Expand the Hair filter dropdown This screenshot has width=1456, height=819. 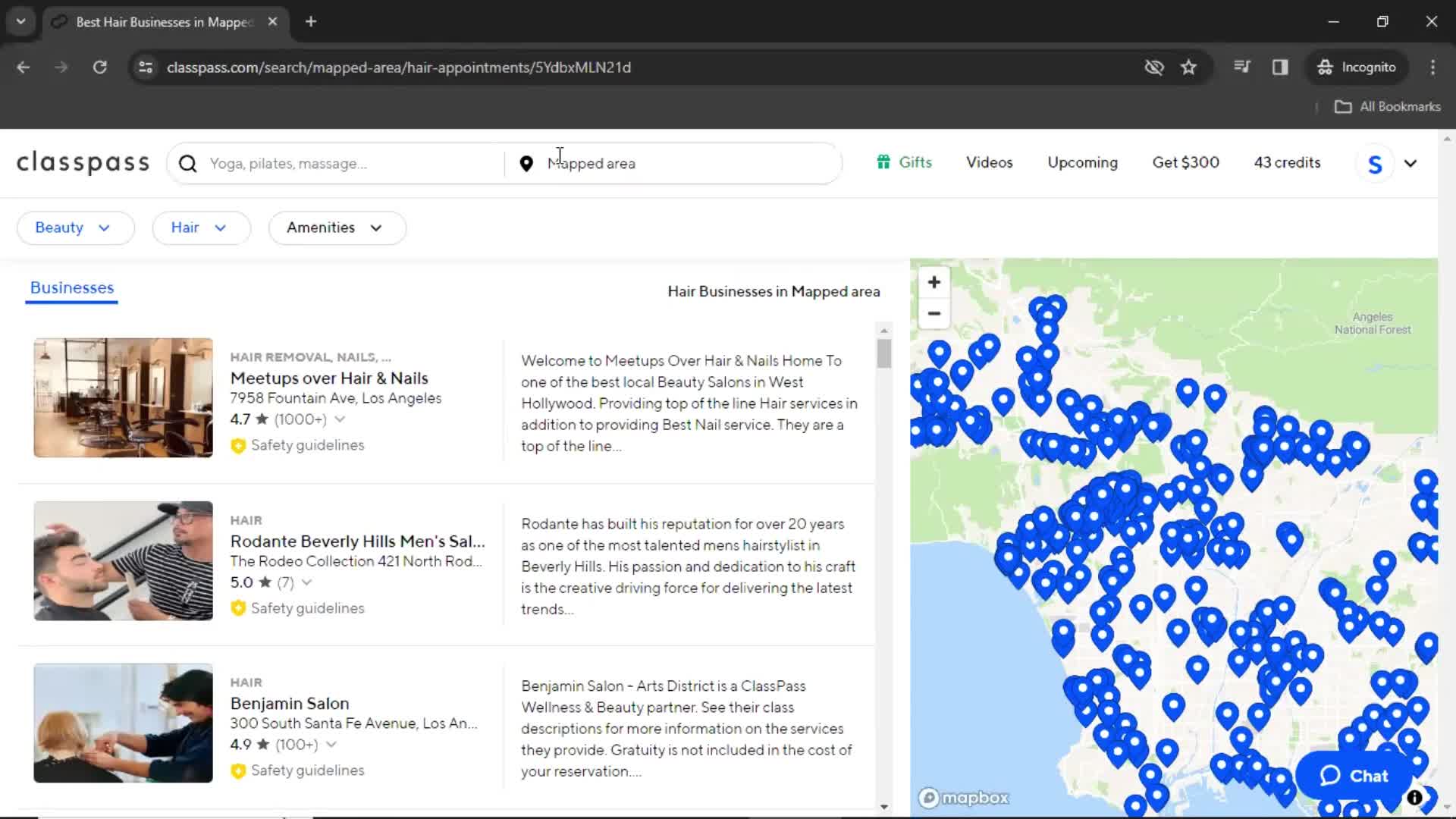pyautogui.click(x=199, y=227)
